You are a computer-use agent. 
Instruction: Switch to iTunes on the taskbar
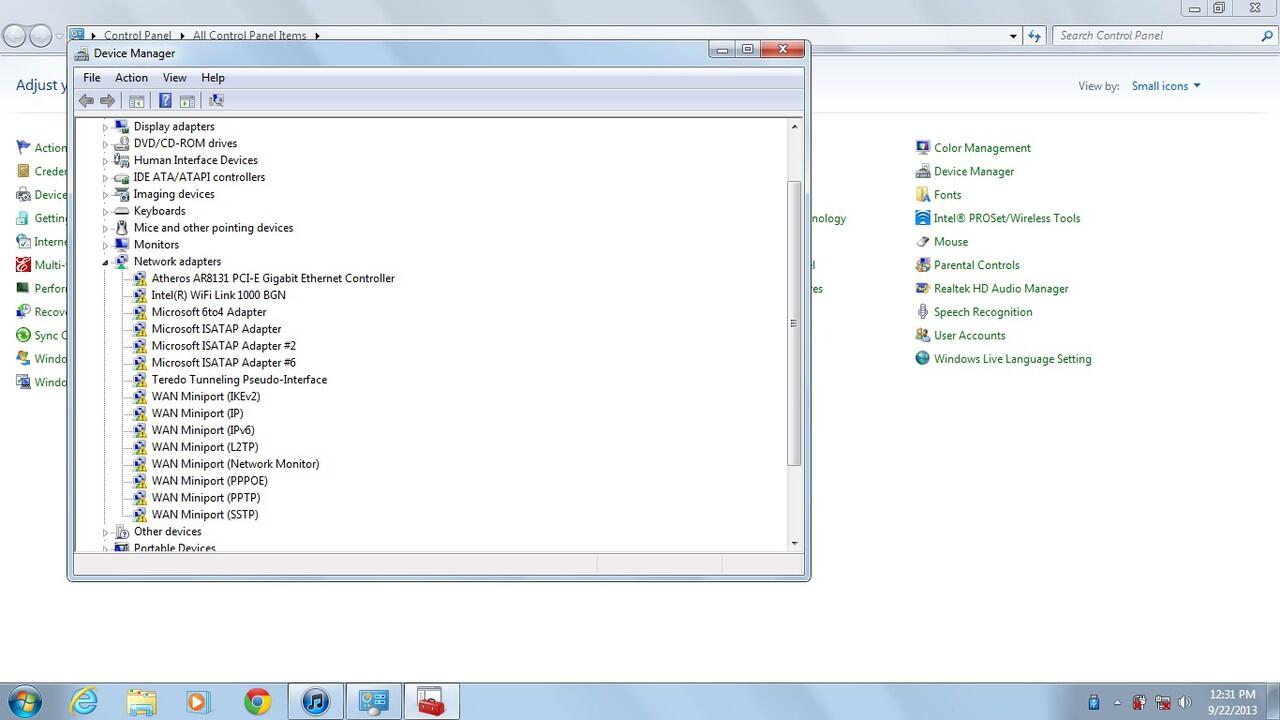(315, 702)
